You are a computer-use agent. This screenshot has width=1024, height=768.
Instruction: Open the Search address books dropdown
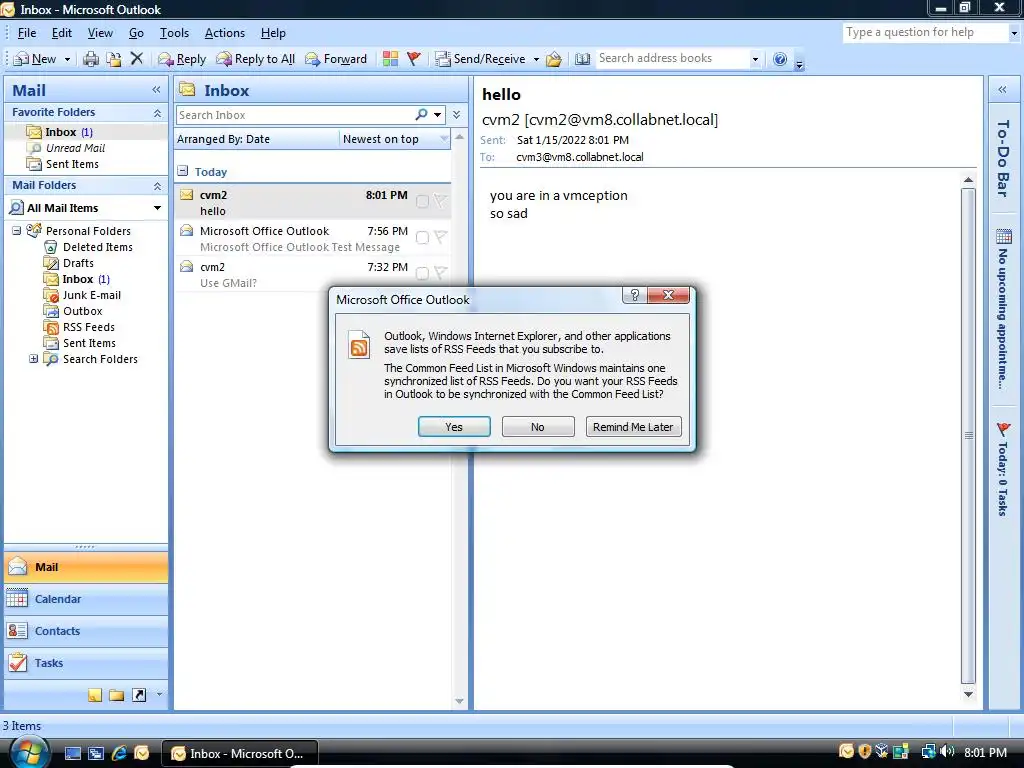coord(756,59)
